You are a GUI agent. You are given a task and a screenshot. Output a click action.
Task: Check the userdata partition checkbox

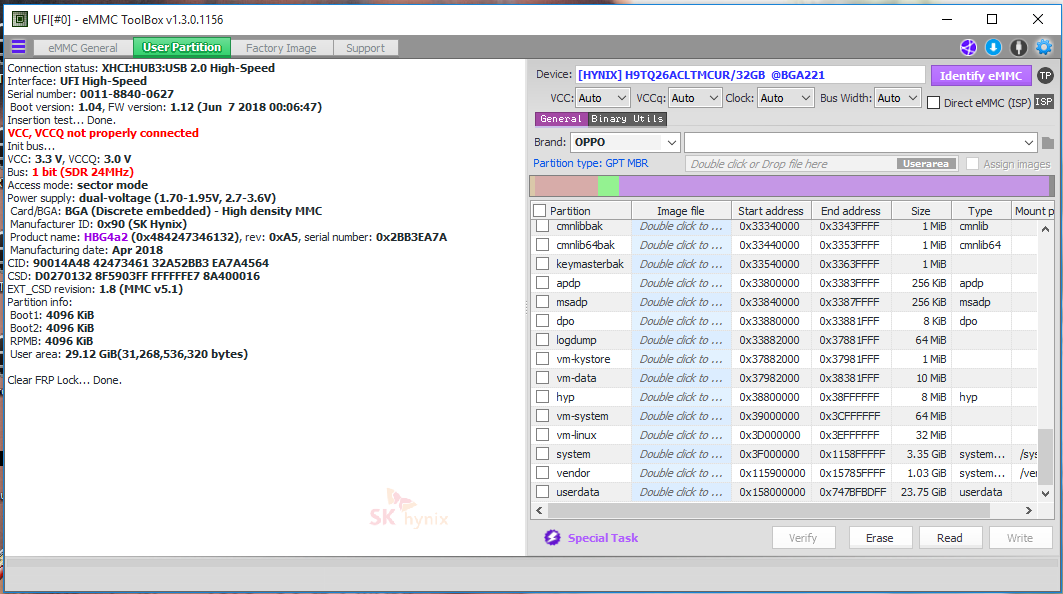542,492
